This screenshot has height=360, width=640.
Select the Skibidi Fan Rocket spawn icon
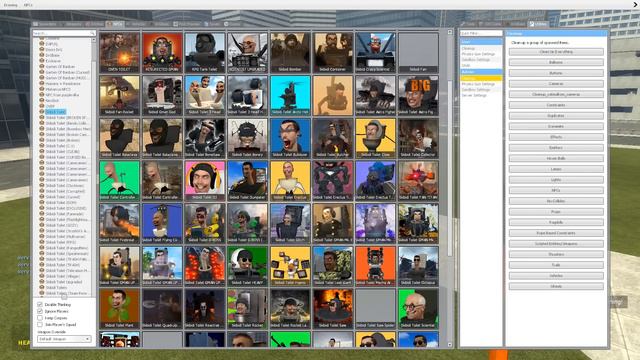coord(120,96)
